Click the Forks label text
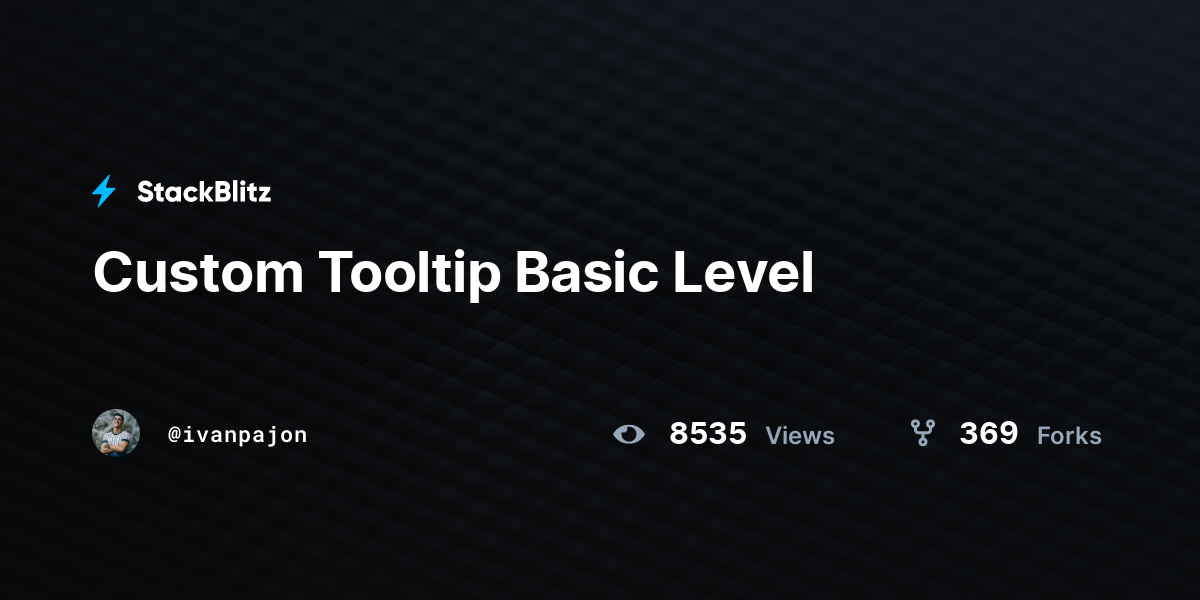Image resolution: width=1200 pixels, height=600 pixels. pos(1069,436)
